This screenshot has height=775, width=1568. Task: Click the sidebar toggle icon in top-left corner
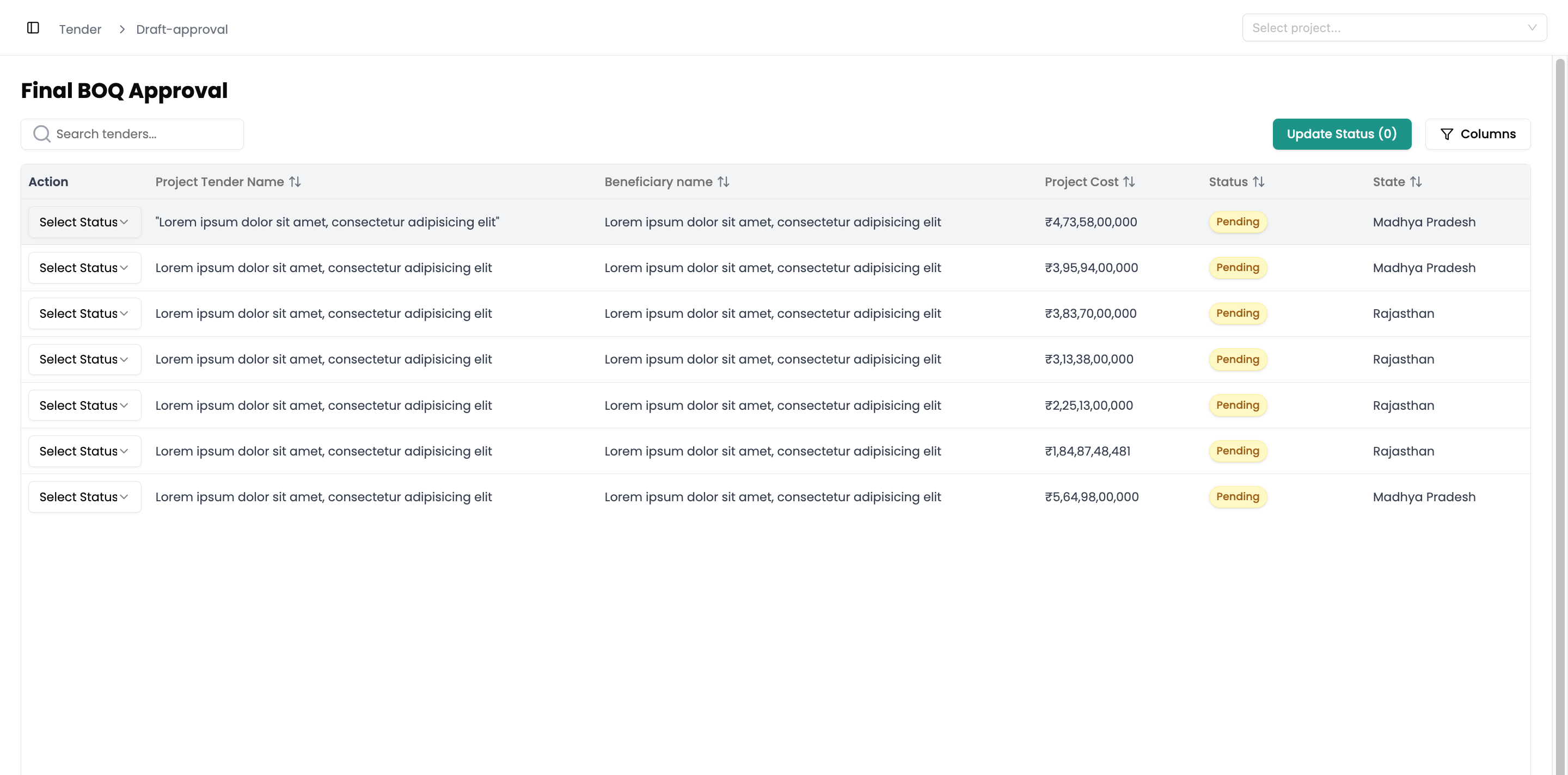click(33, 27)
